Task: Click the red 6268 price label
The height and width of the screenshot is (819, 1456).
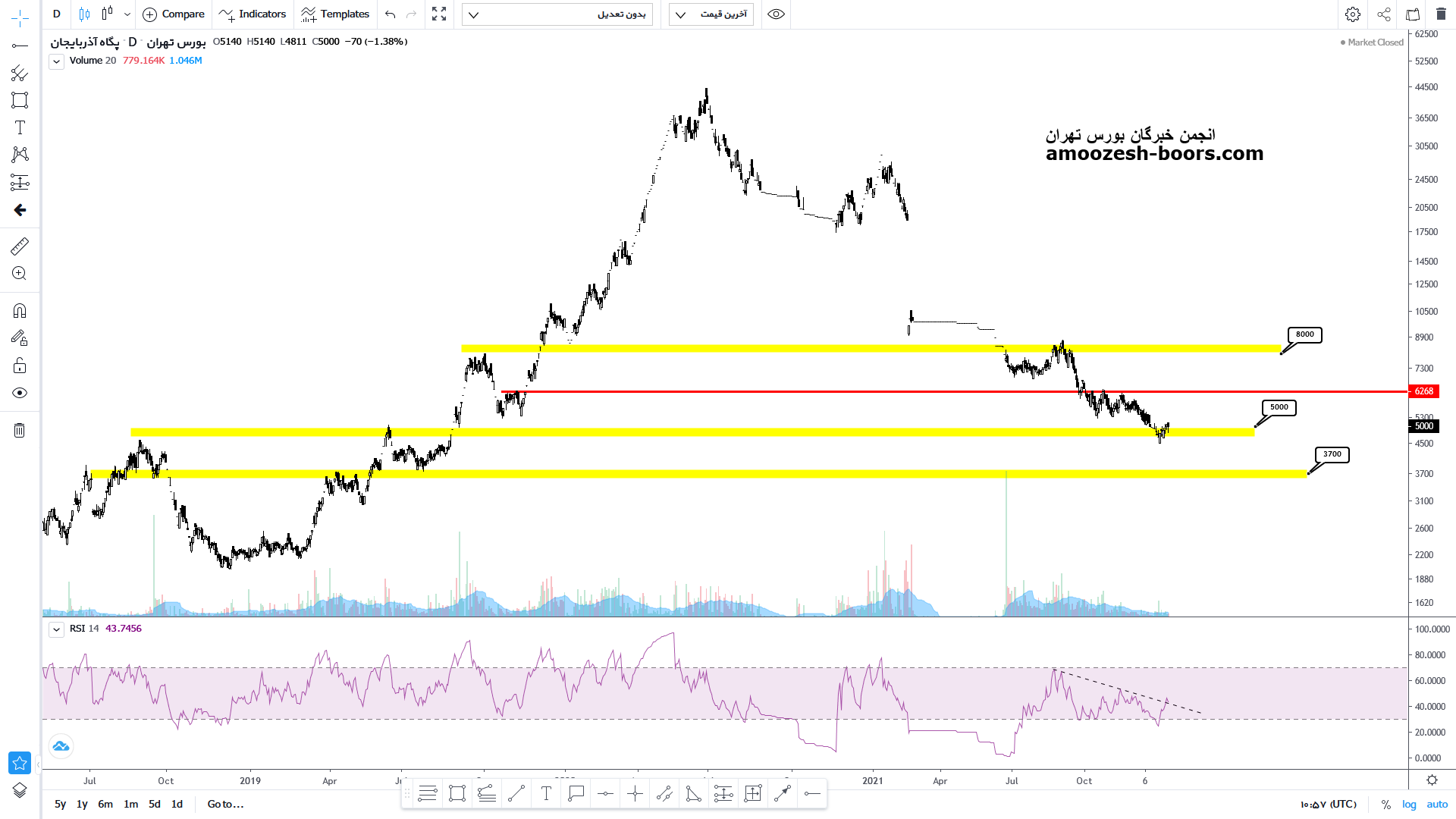Action: tap(1423, 391)
